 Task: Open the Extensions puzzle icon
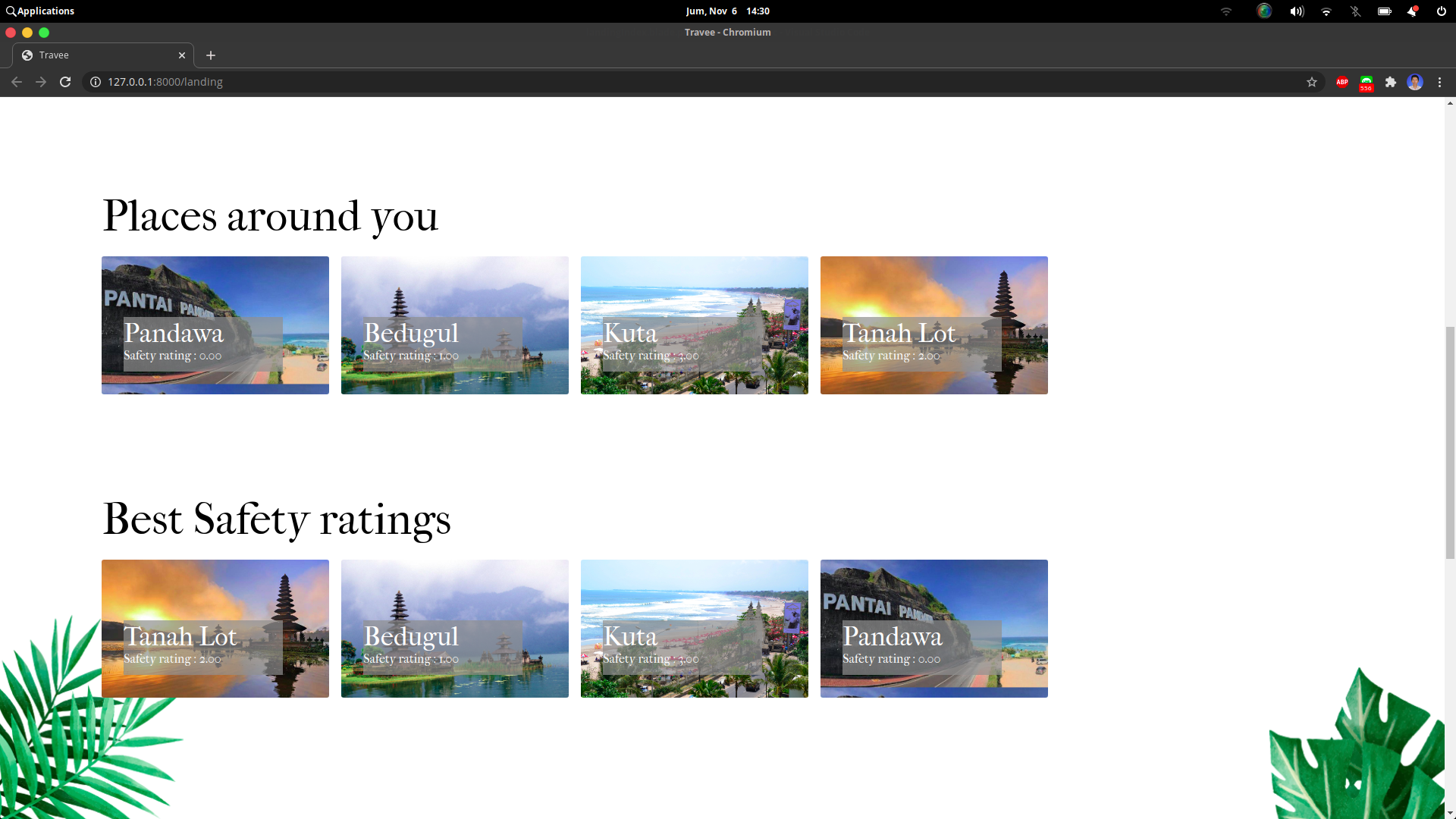click(1391, 82)
